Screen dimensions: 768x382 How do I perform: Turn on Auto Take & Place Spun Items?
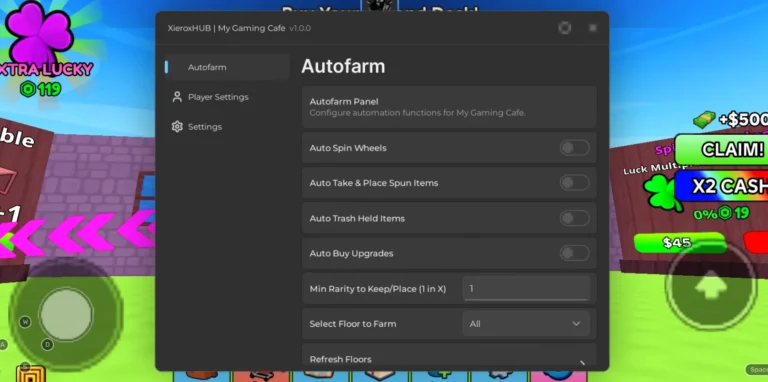coord(575,183)
